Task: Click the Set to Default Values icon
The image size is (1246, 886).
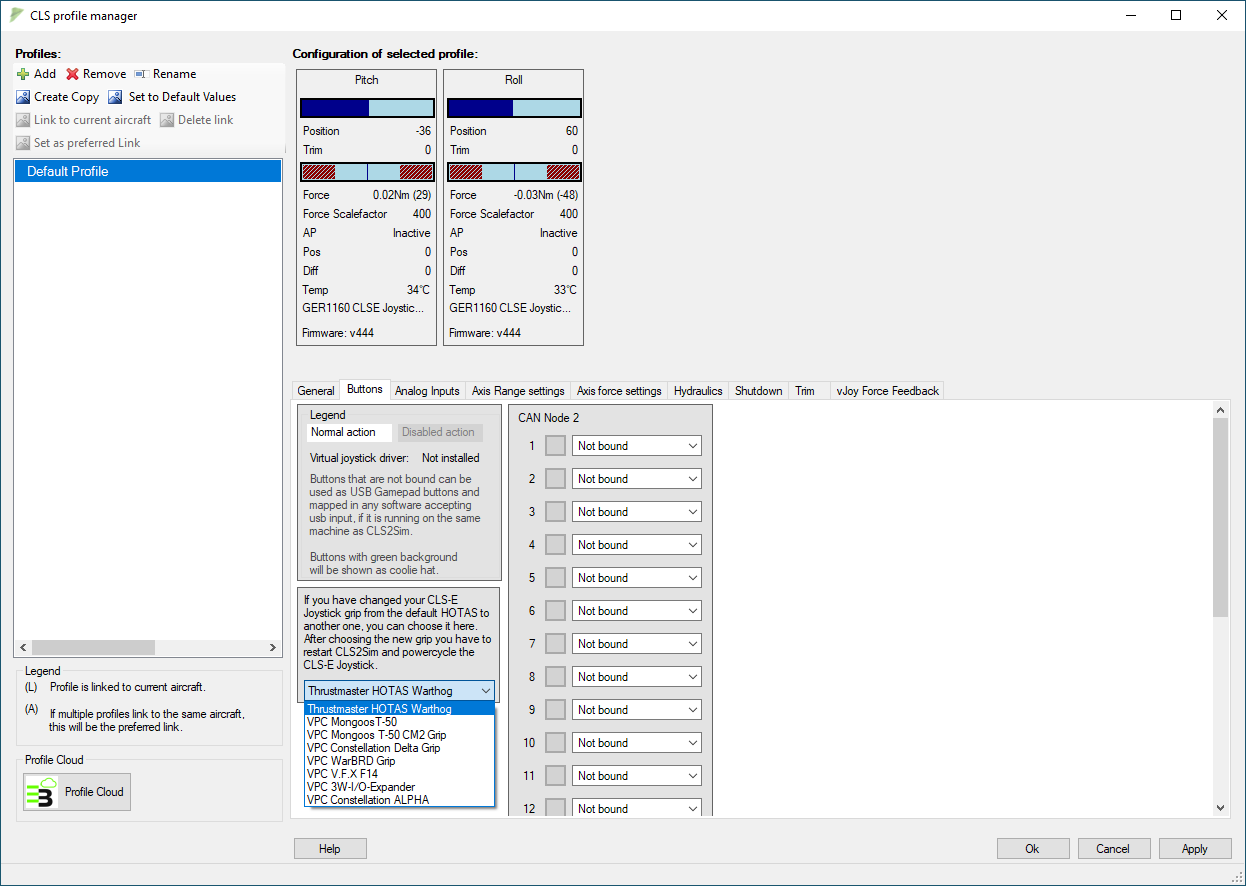Action: click(x=115, y=97)
